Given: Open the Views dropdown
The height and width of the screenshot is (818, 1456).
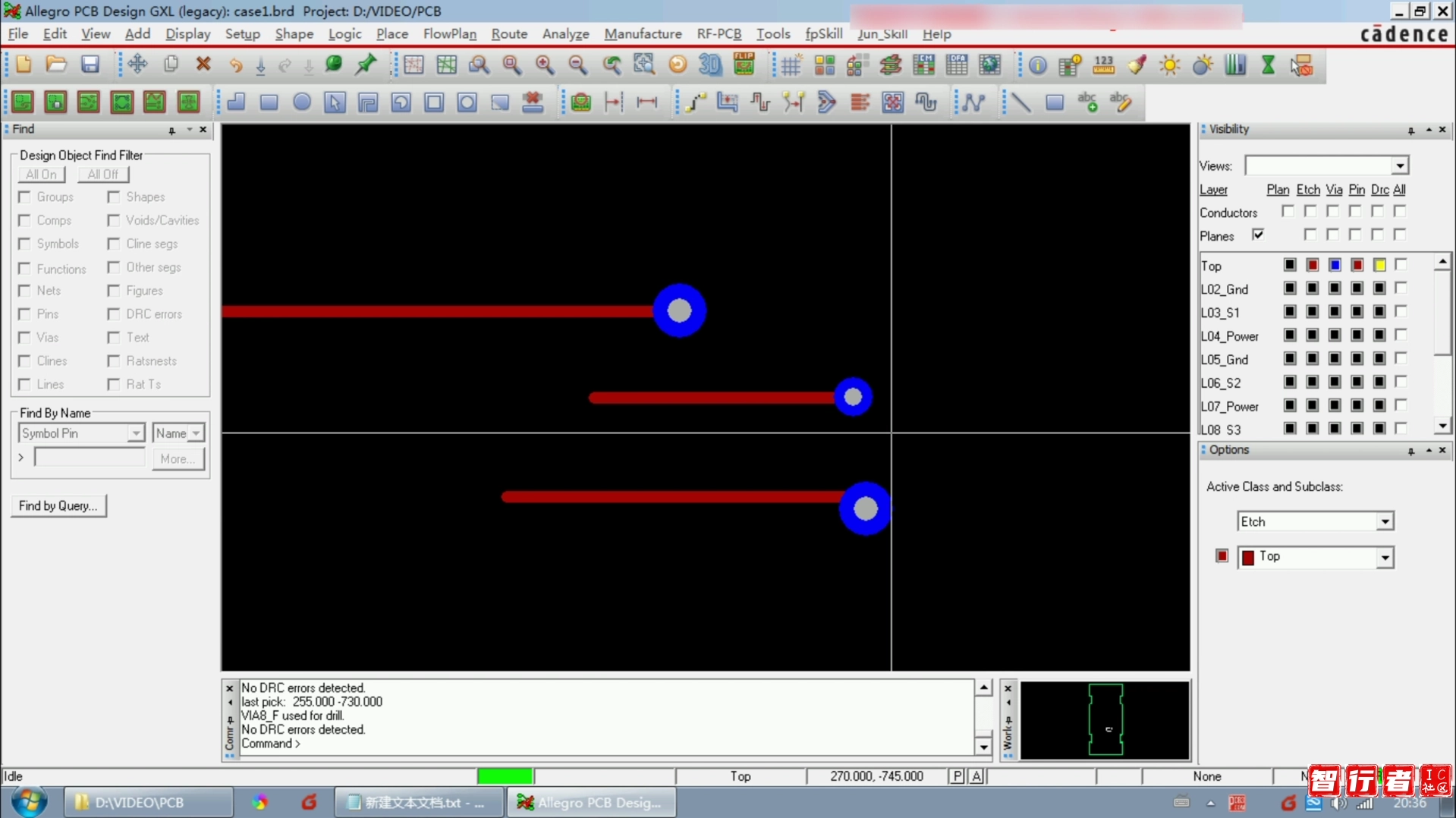Looking at the screenshot, I should [1399, 166].
